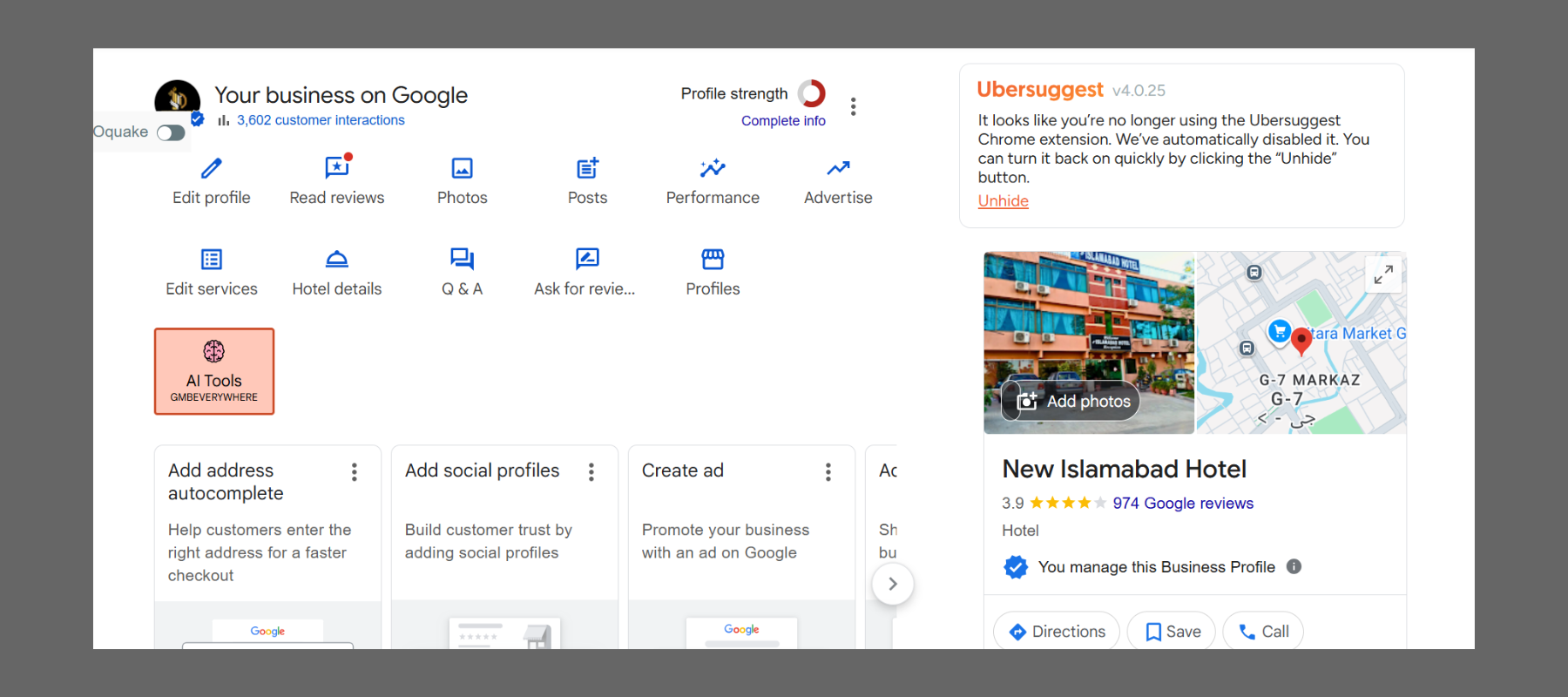
Task: Click the AI Tools GMBEVERYWHERE tile
Action: (214, 371)
